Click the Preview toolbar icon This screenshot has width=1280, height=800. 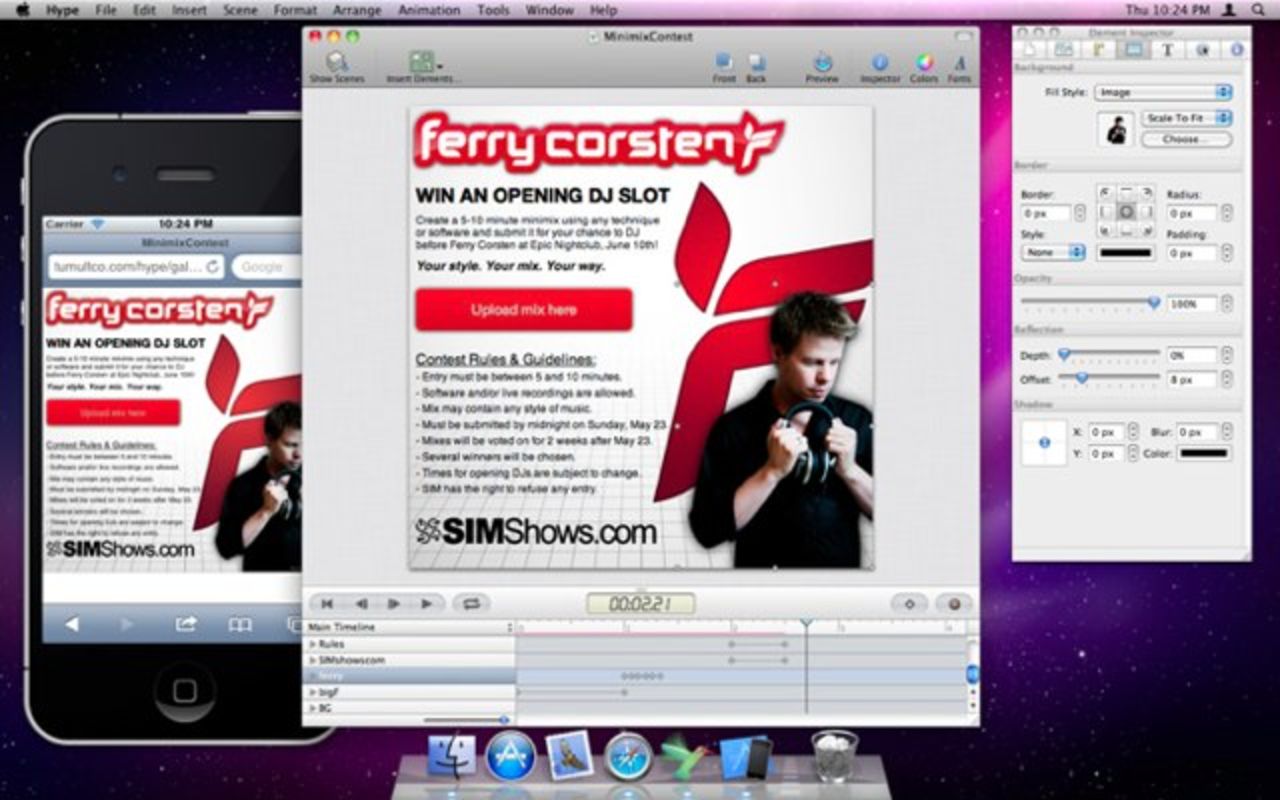(x=822, y=65)
